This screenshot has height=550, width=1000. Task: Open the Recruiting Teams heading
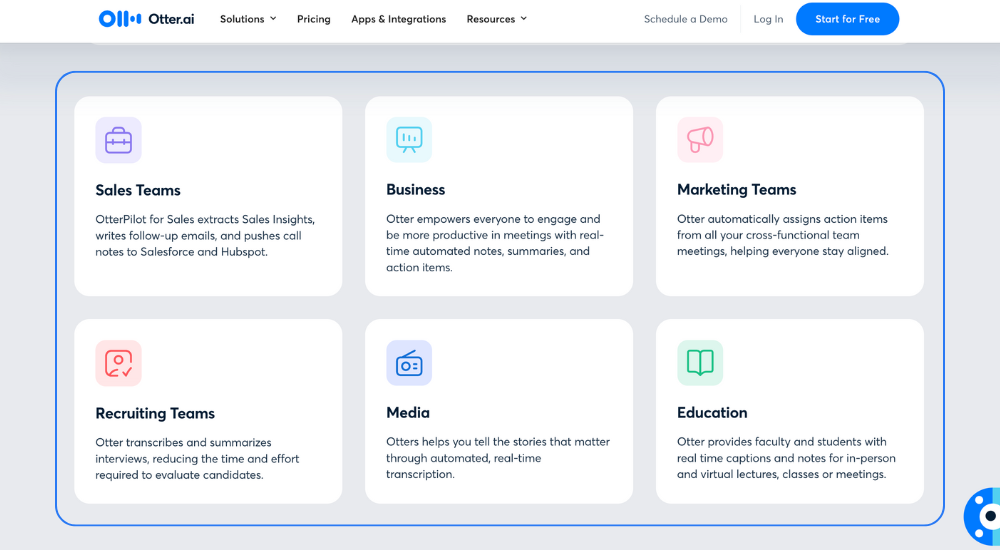[x=155, y=413]
